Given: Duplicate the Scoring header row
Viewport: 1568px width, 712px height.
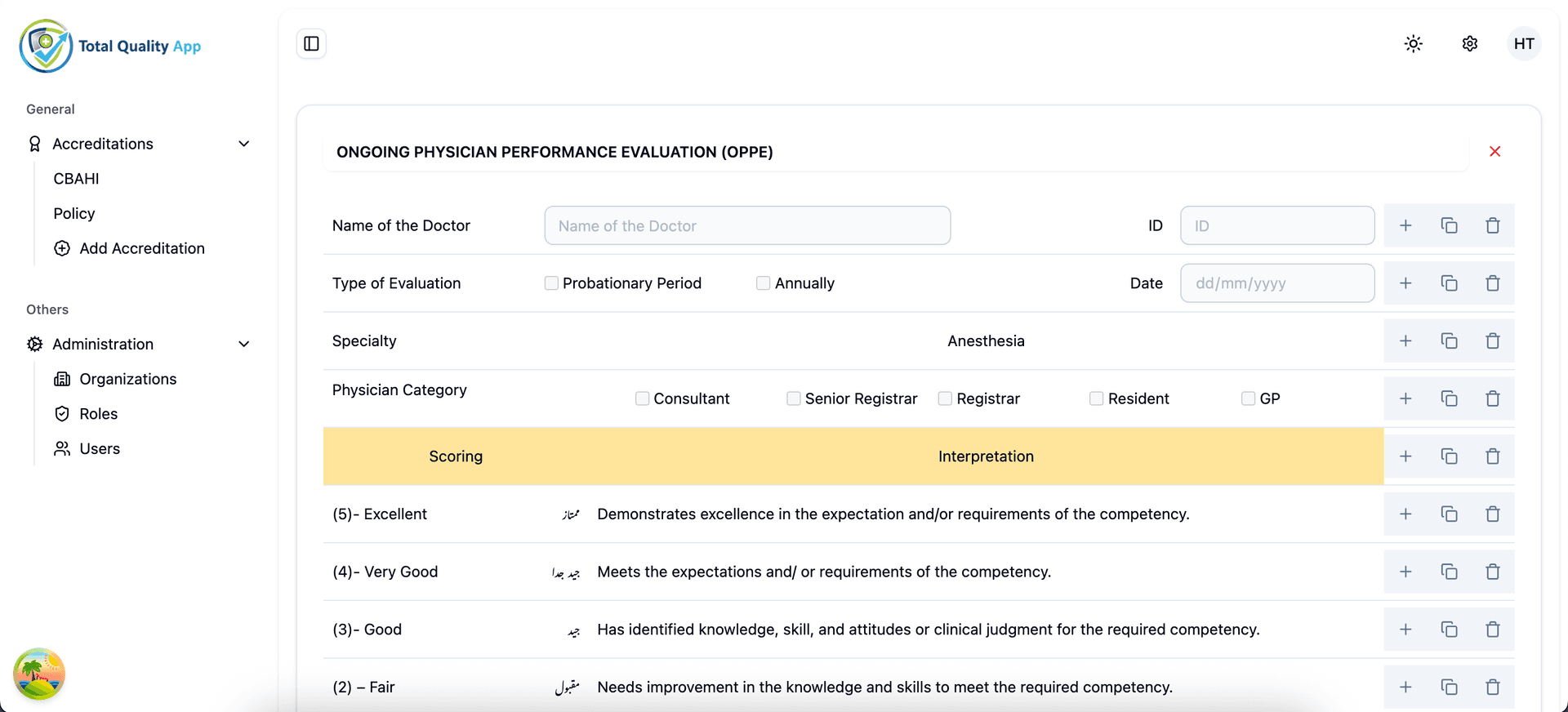Looking at the screenshot, I should pyautogui.click(x=1450, y=456).
